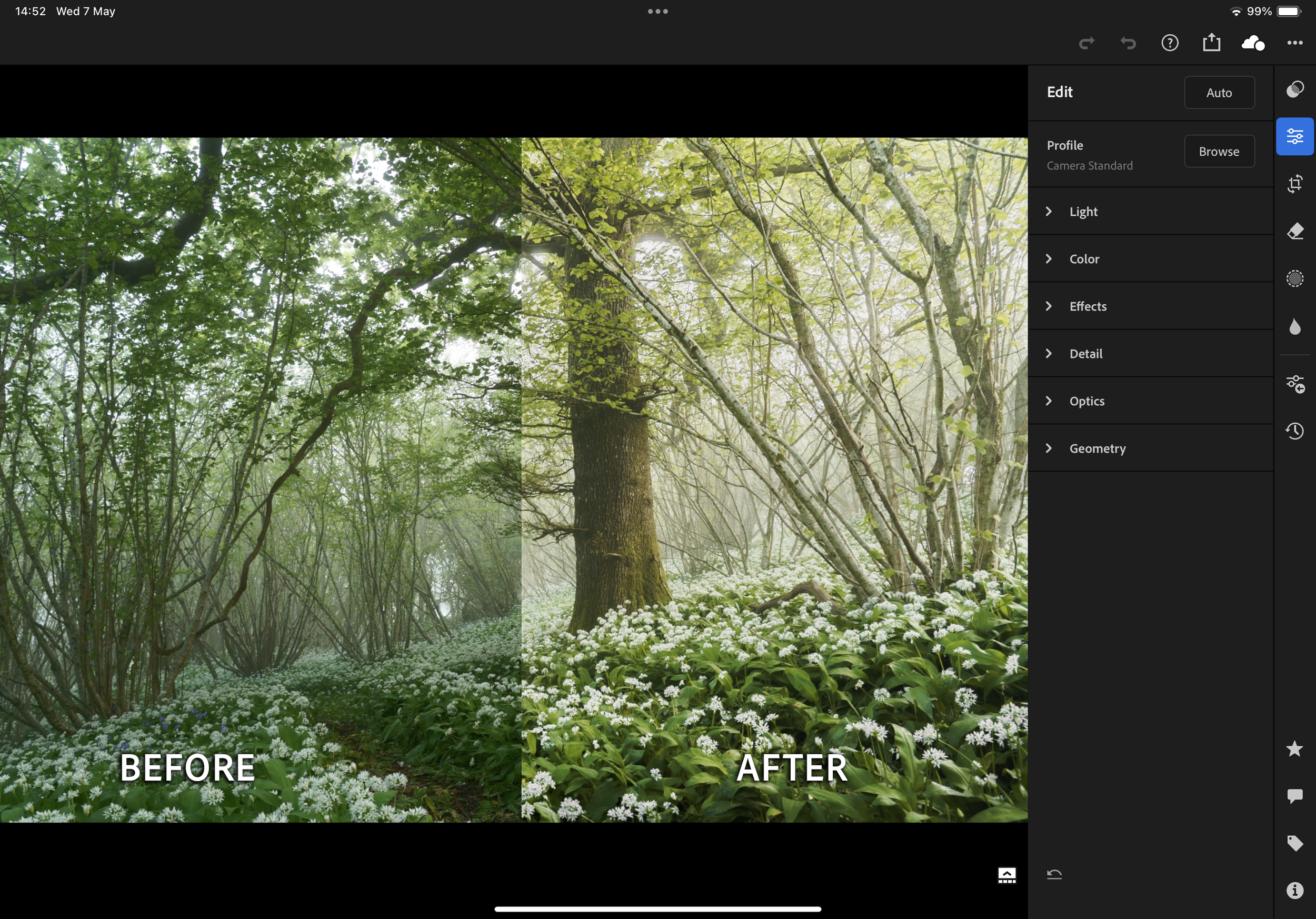This screenshot has width=1316, height=919.
Task: Toggle the Edit sliders panel icon
Action: coord(1294,136)
